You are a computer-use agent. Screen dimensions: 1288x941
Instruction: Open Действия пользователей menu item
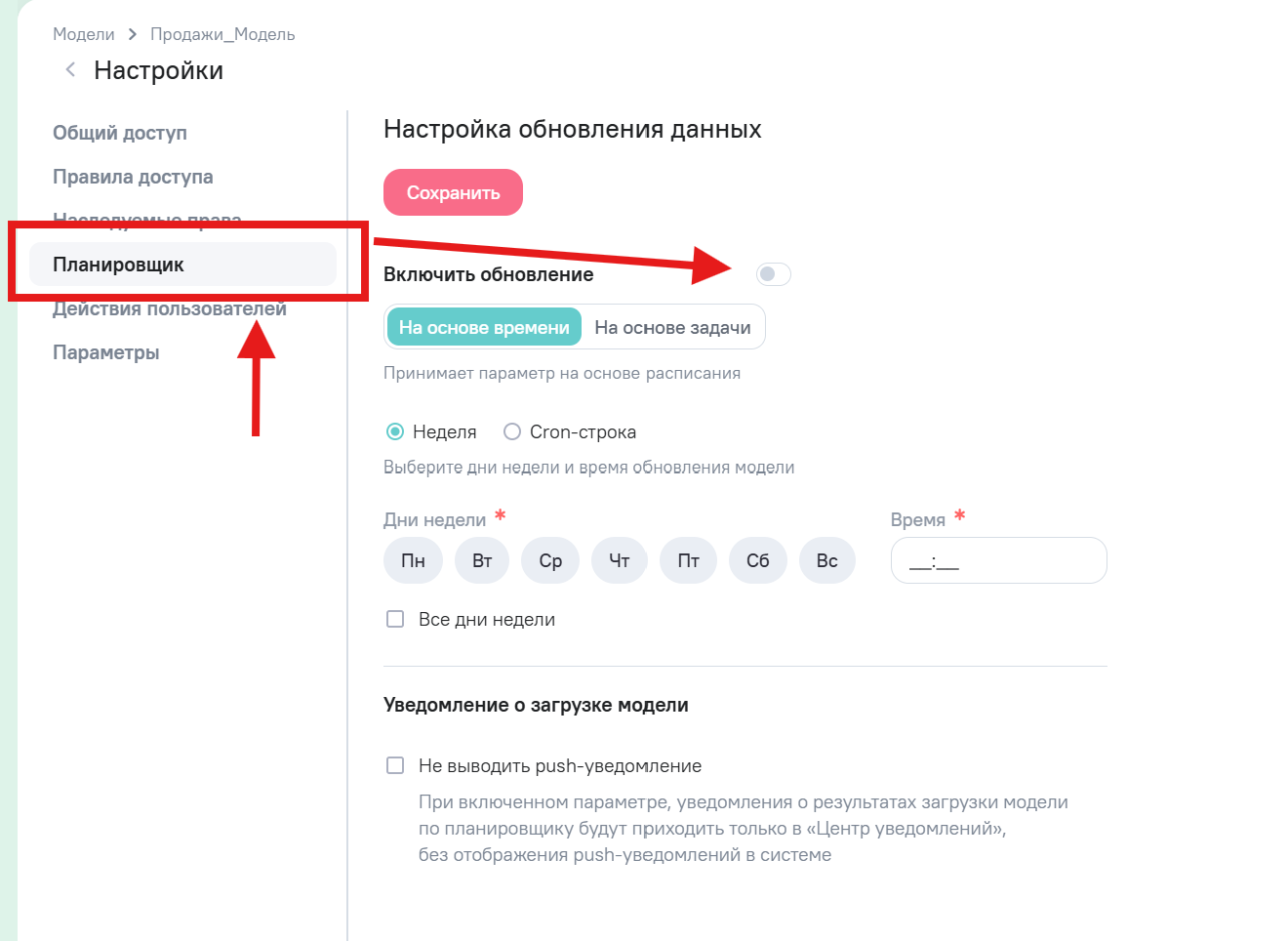[170, 310]
